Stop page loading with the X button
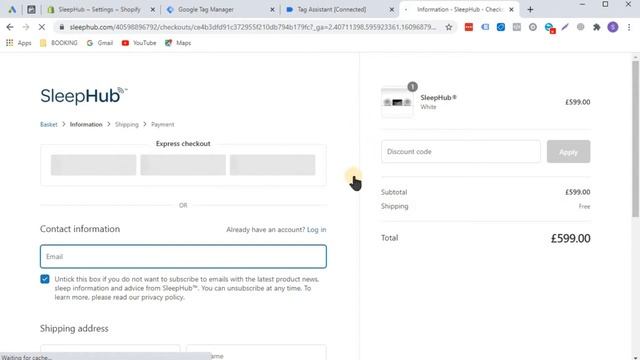 coord(42,27)
